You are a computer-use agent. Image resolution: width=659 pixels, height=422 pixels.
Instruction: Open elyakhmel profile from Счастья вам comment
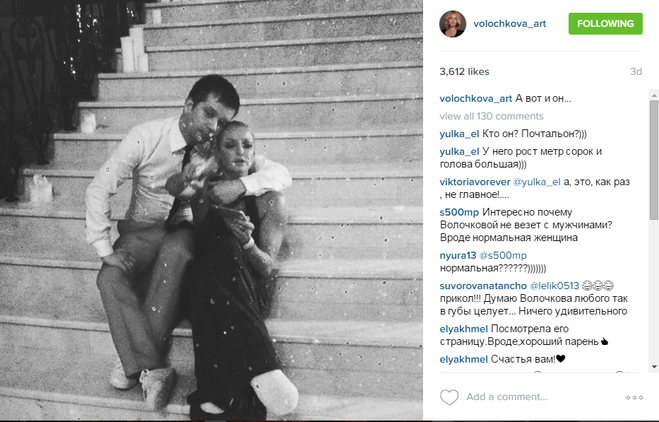464,359
